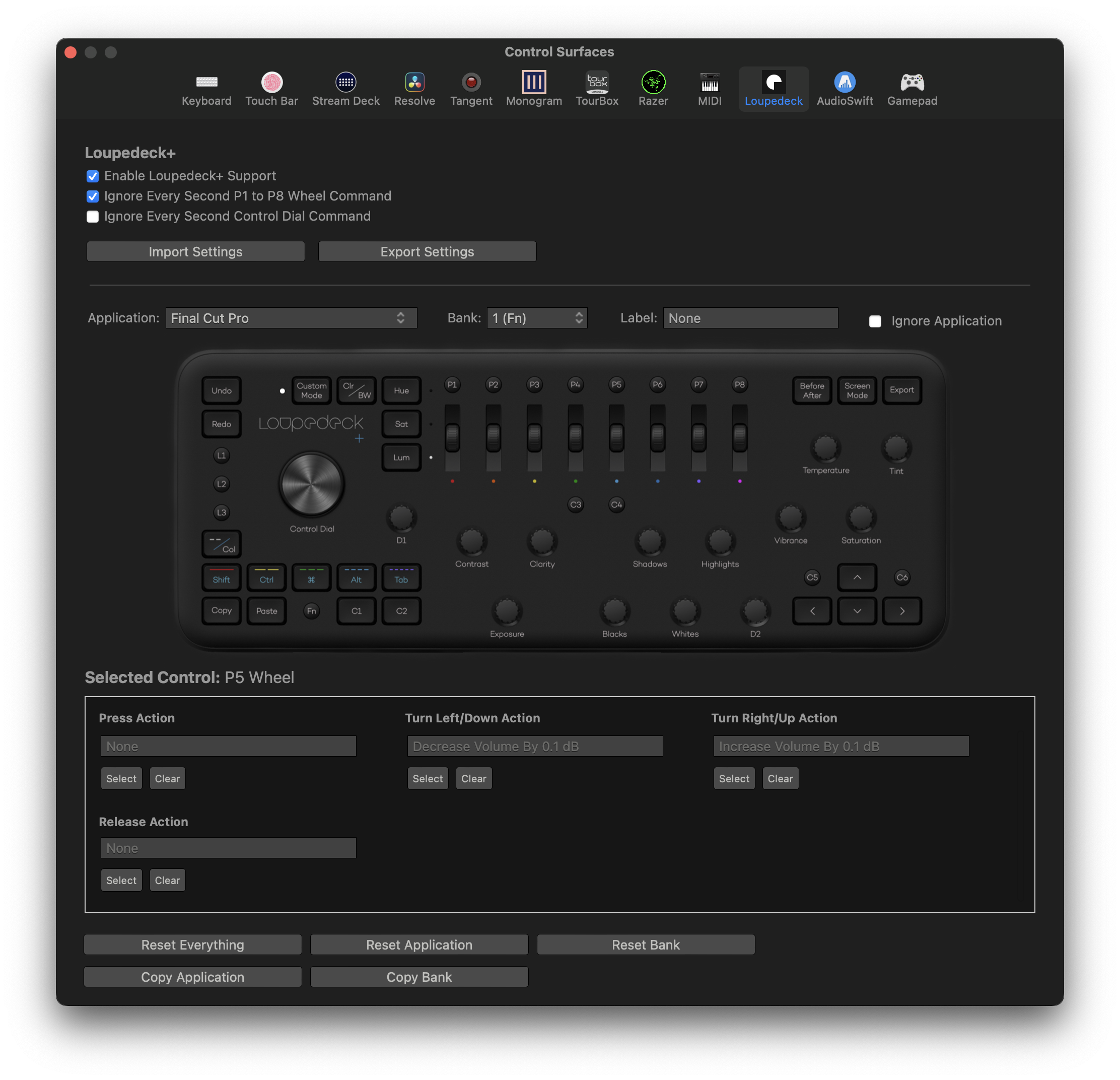Click the Gamepad icon
This screenshot has width=1120, height=1080.
pyautogui.click(x=912, y=89)
